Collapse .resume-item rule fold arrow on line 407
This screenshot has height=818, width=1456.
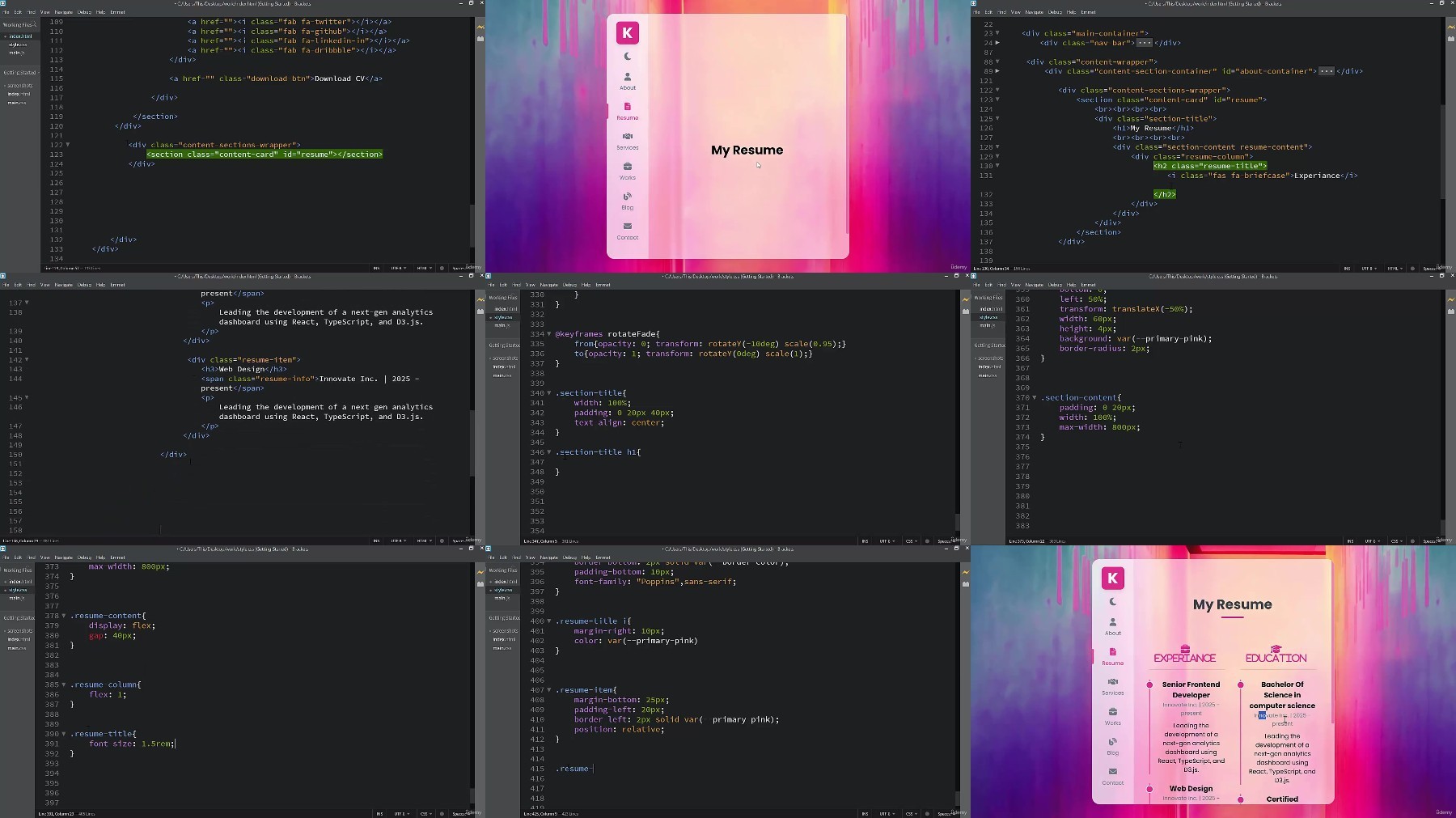pos(549,690)
